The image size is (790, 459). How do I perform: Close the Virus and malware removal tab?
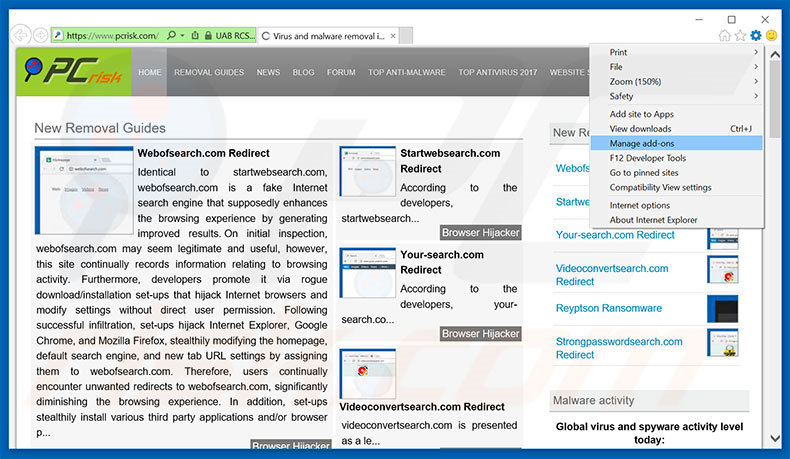pos(393,36)
